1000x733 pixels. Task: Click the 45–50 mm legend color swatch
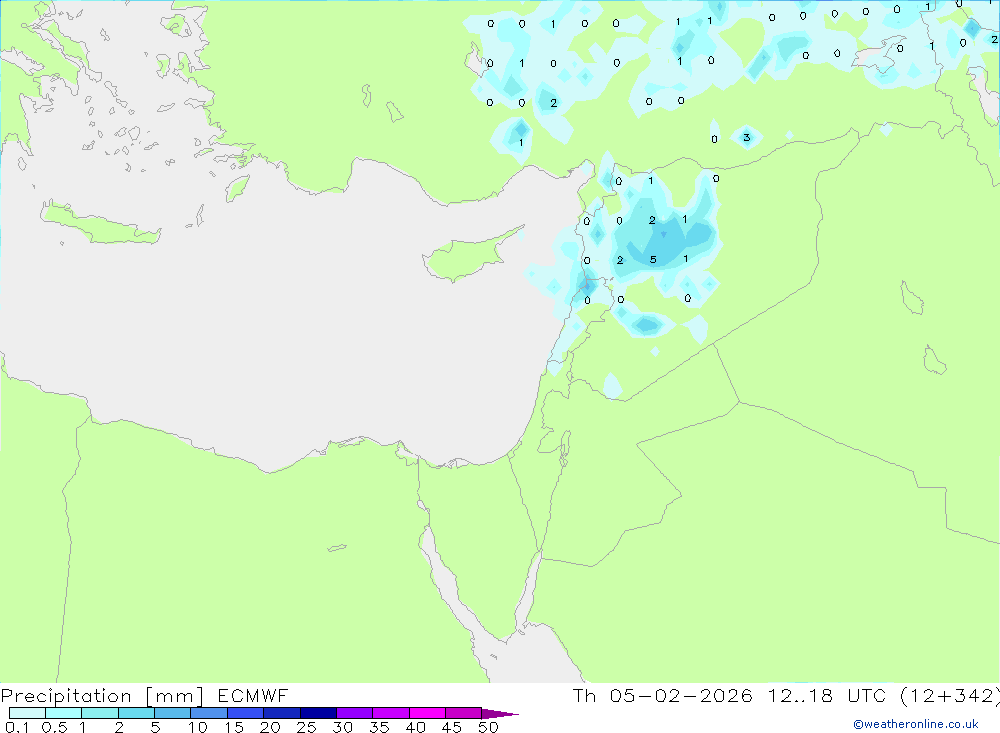tap(463, 713)
